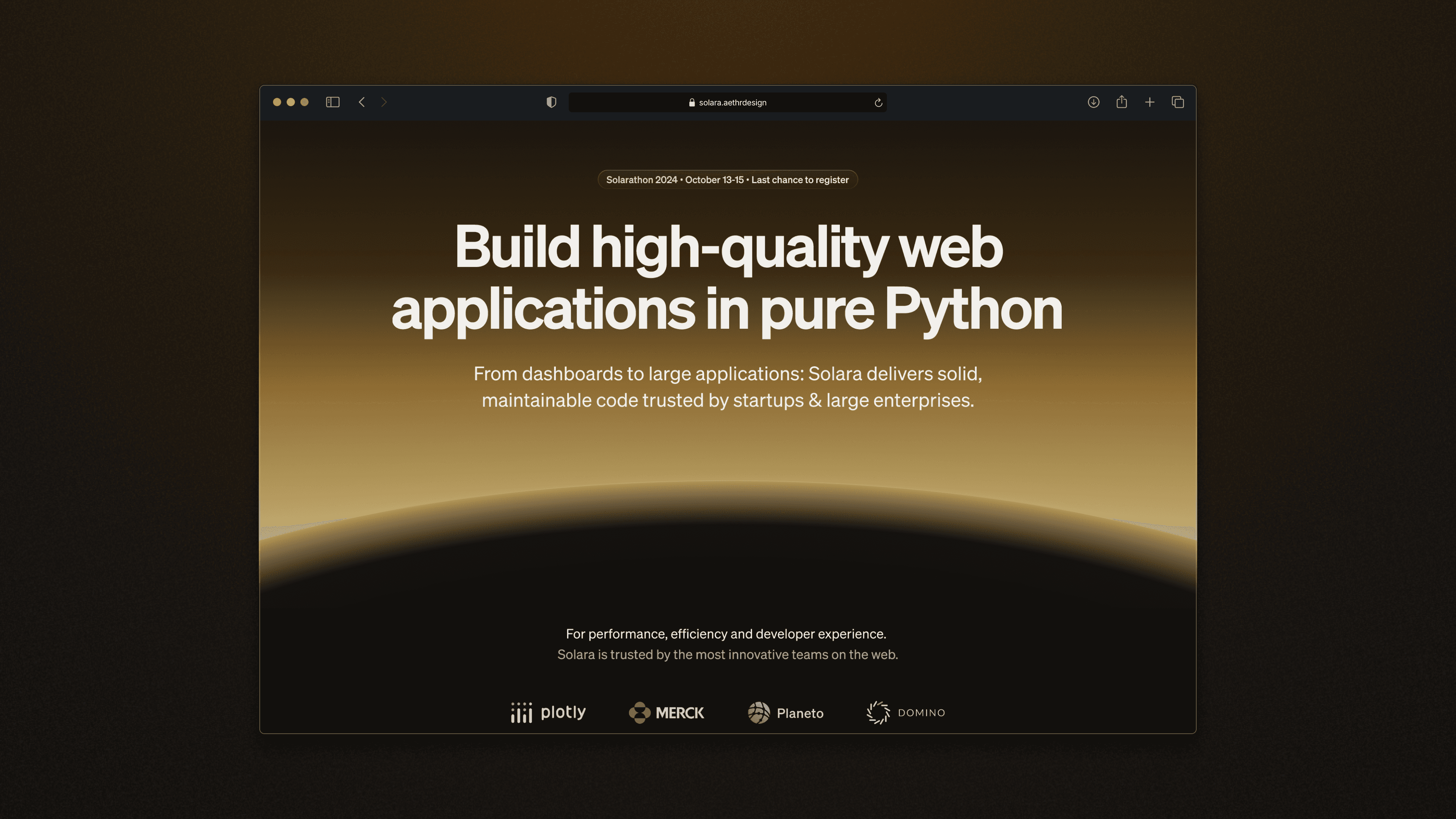Click the solara.aethrdesign address field
This screenshot has width=1456, height=819.
[x=733, y=103]
